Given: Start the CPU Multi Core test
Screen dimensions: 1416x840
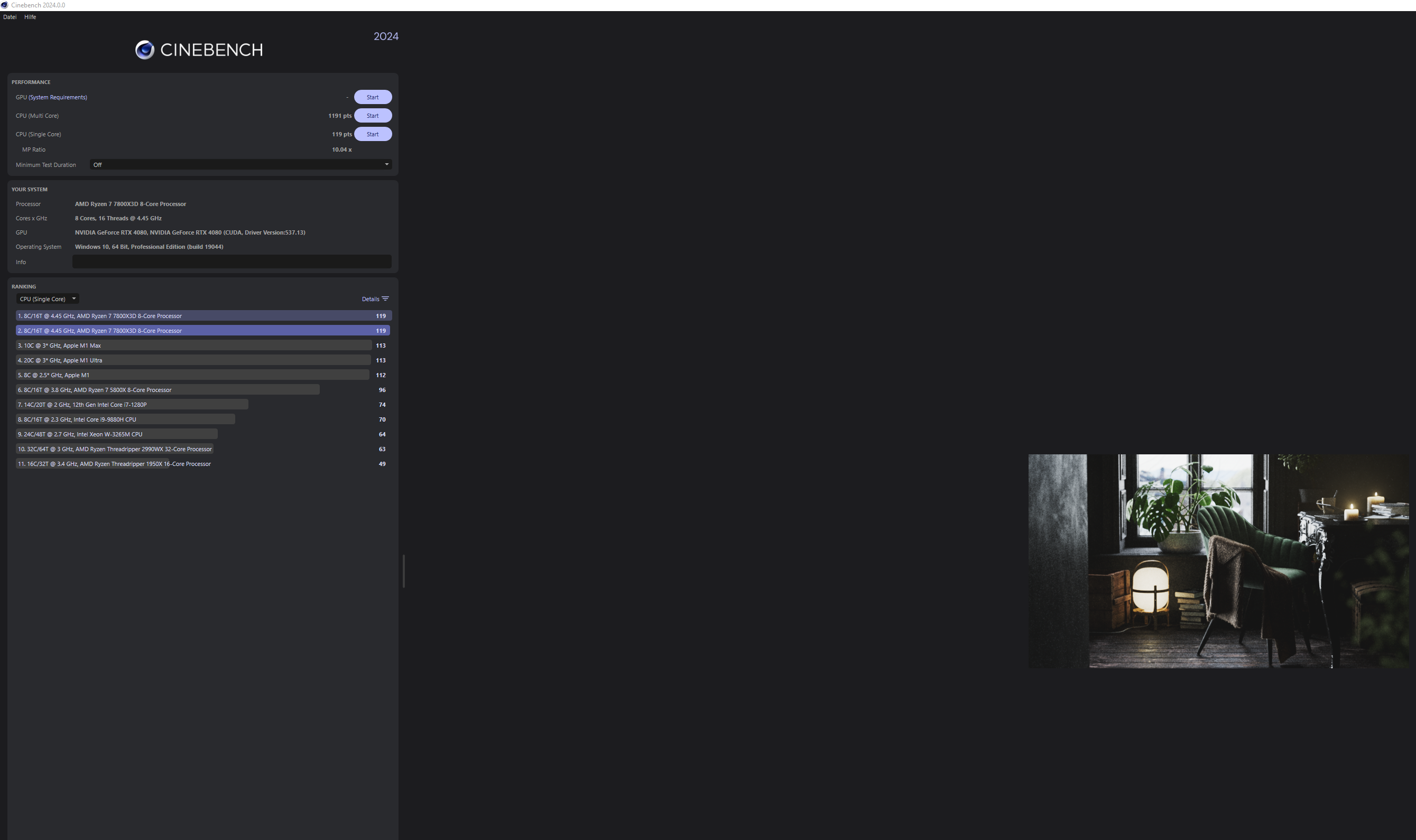Looking at the screenshot, I should click(373, 116).
